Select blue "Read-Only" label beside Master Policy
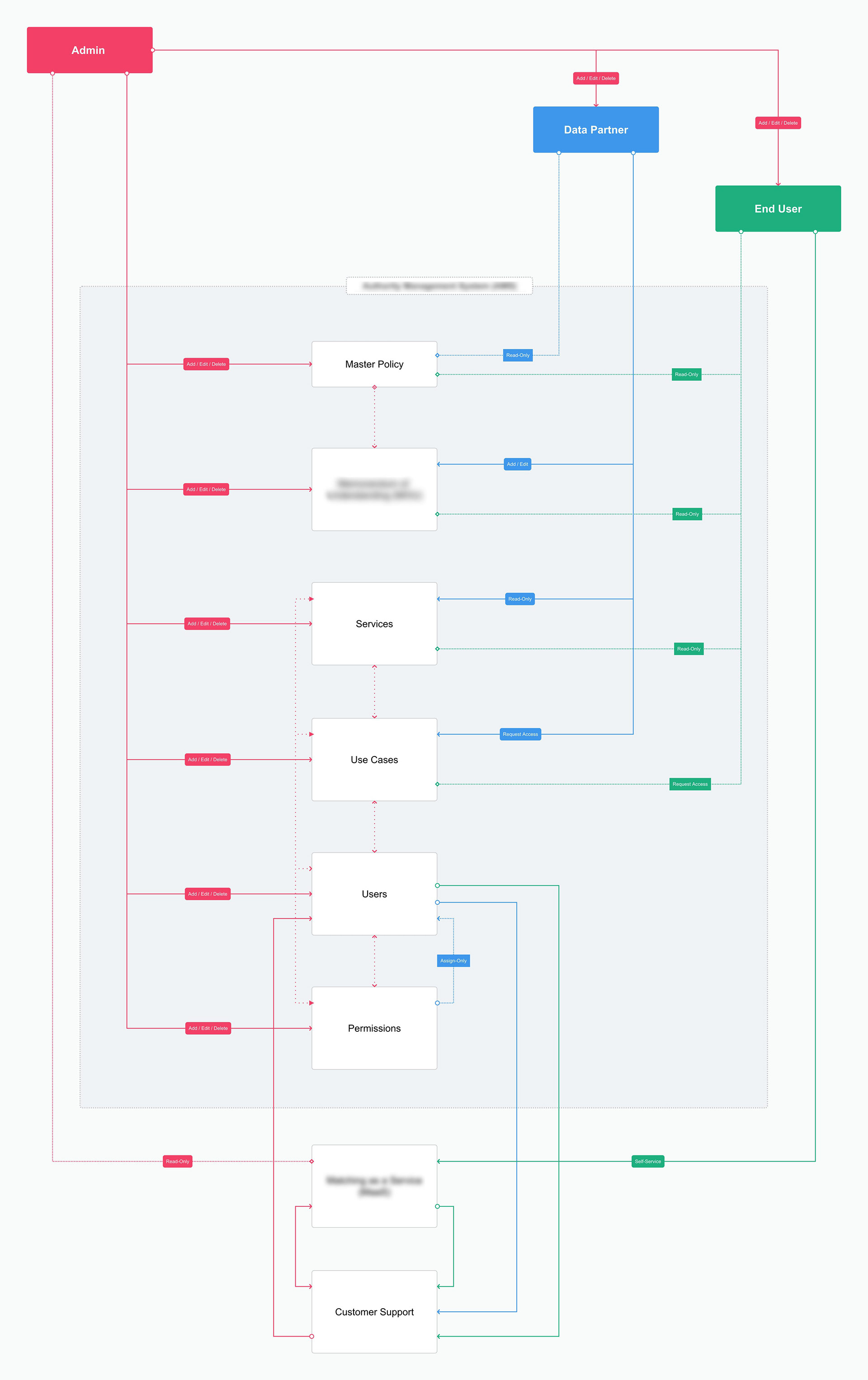This screenshot has width=868, height=1380. coord(518,355)
